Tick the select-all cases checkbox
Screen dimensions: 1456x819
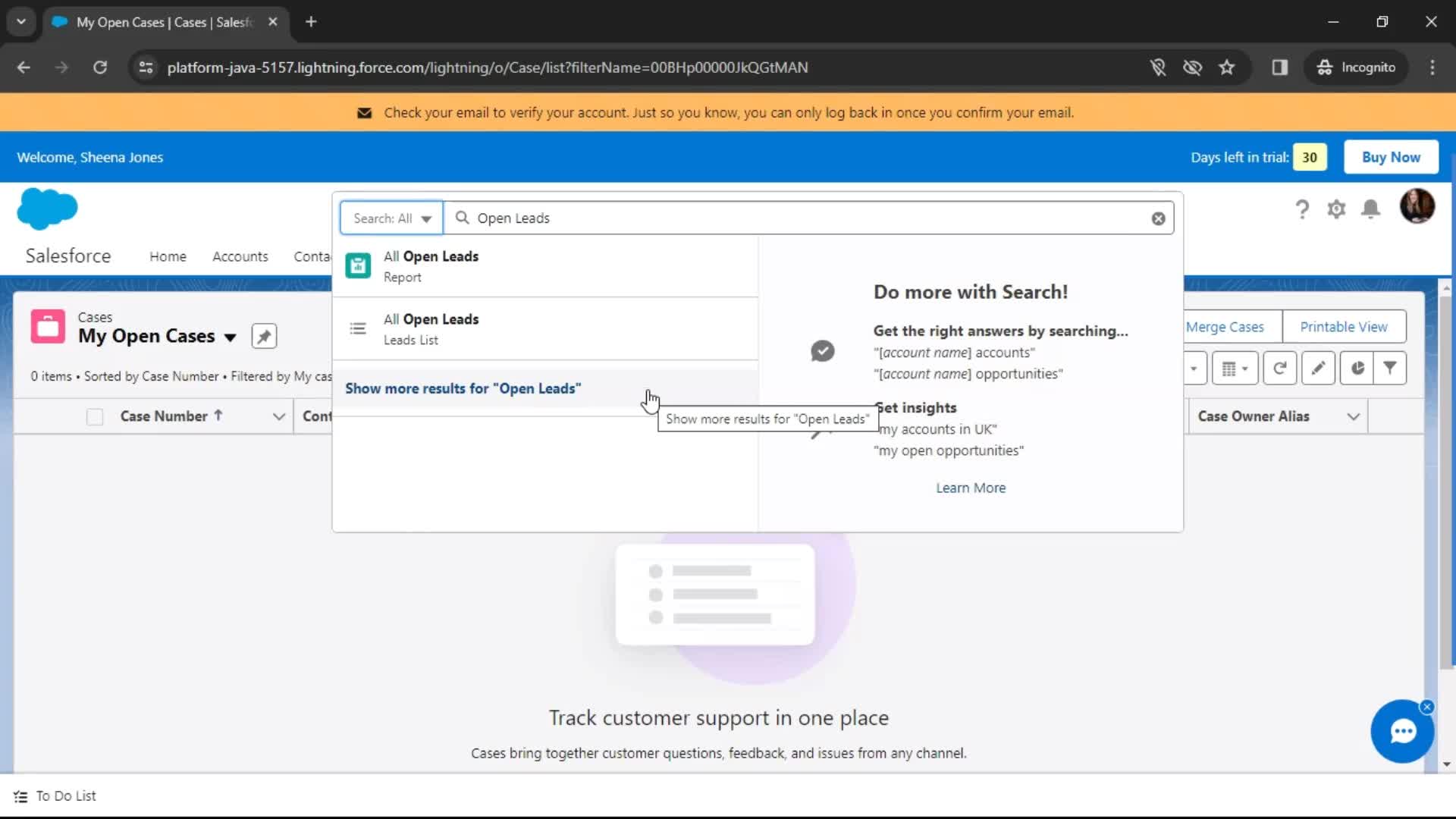pyautogui.click(x=95, y=417)
